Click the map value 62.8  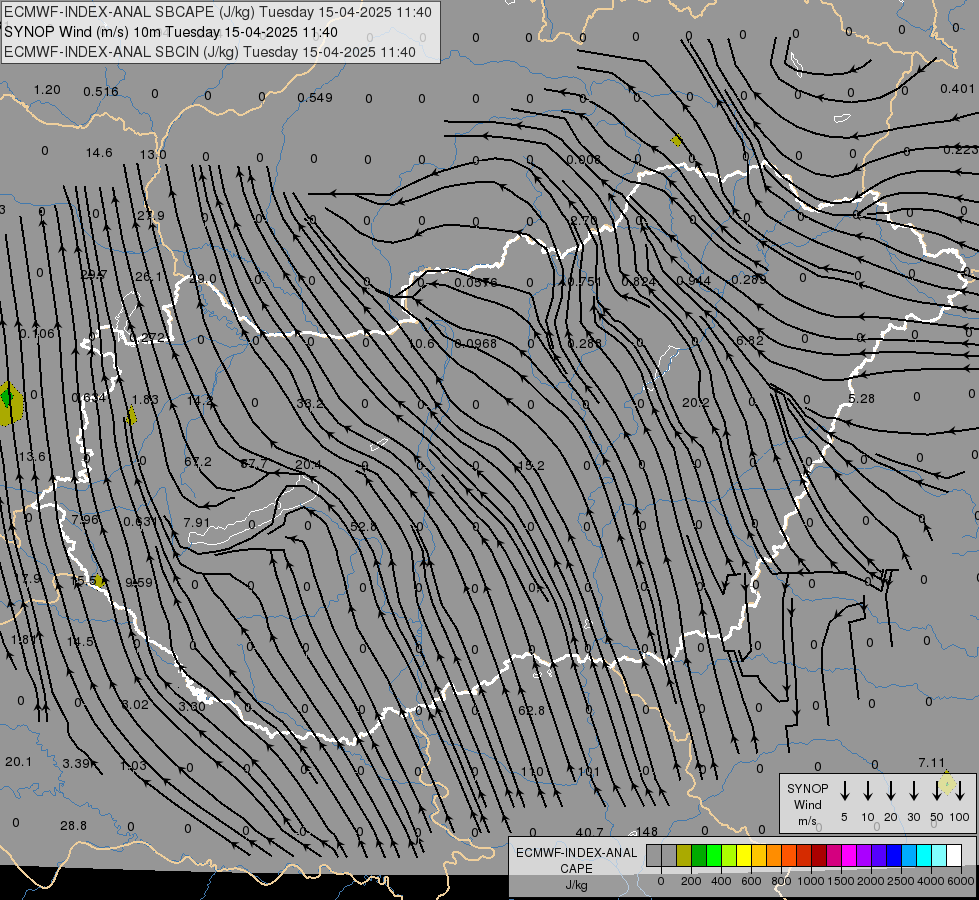point(531,710)
